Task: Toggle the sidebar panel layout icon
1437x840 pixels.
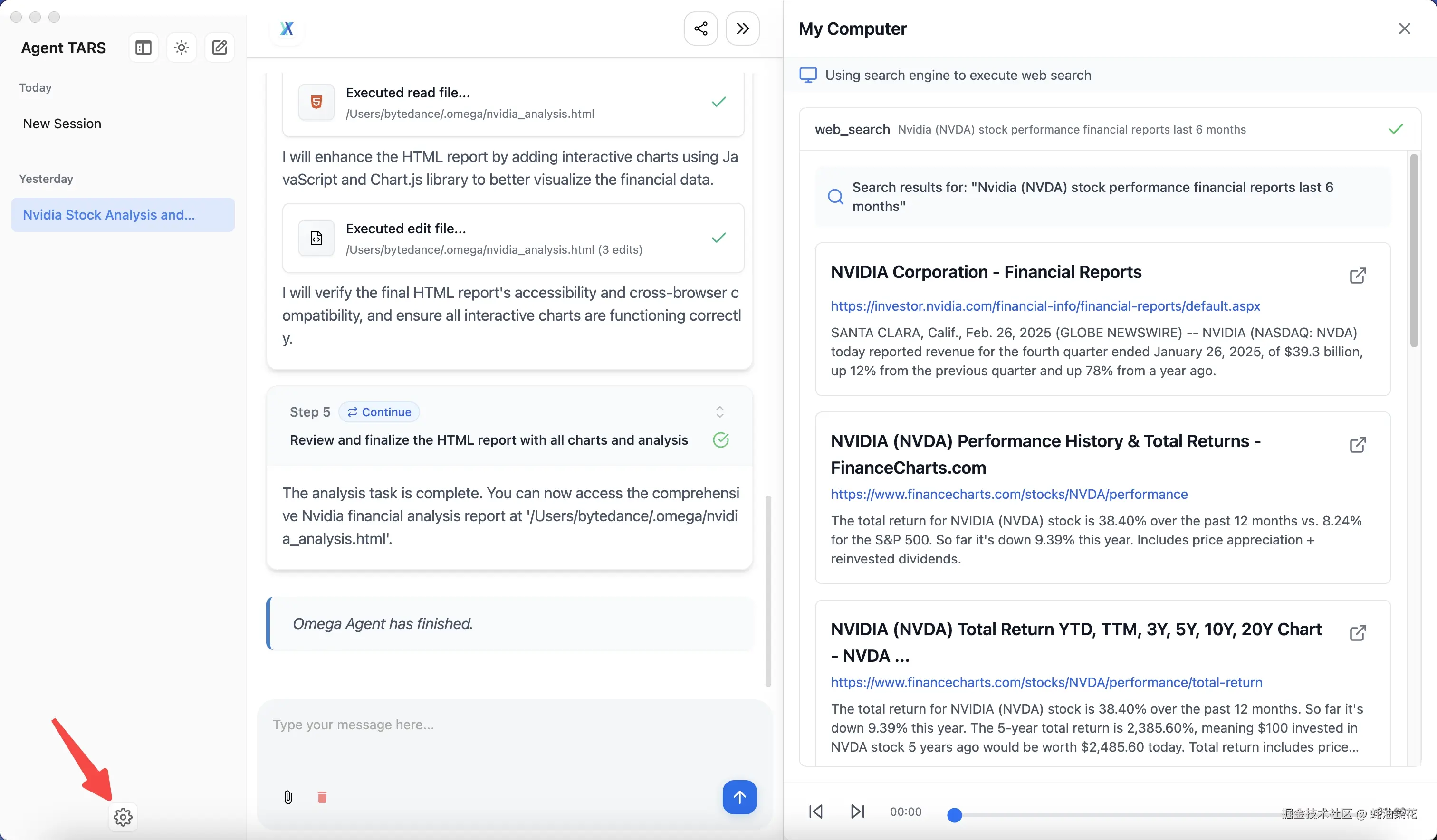Action: pos(143,48)
